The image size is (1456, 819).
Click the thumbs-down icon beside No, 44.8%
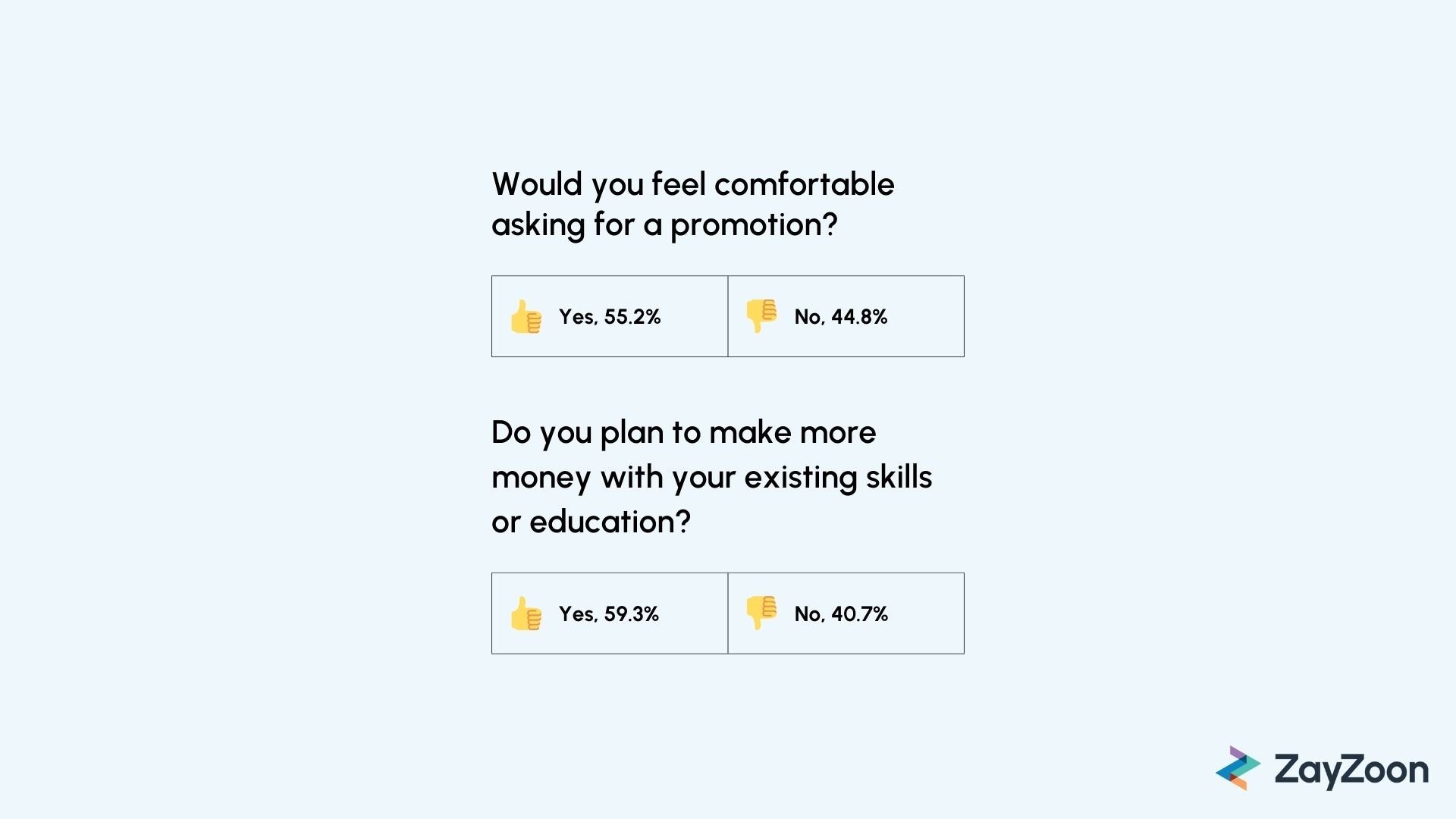click(x=761, y=315)
